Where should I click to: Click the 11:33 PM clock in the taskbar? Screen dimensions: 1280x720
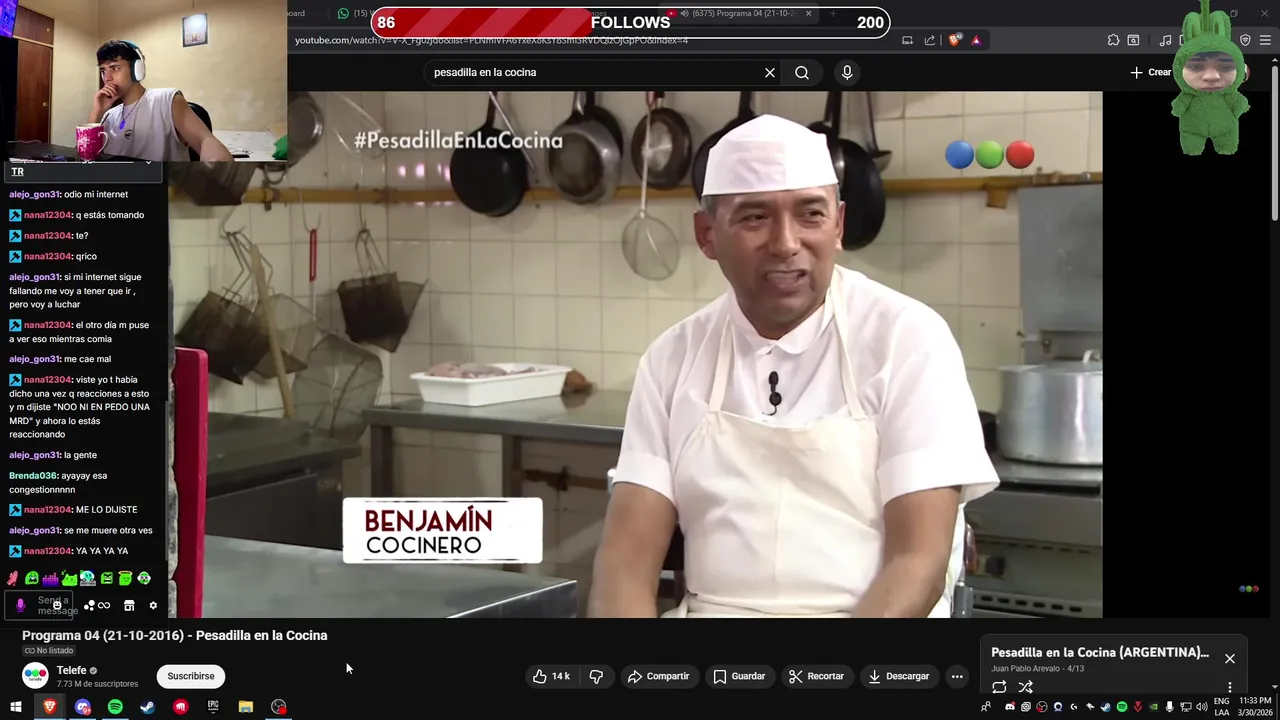pos(1255,701)
